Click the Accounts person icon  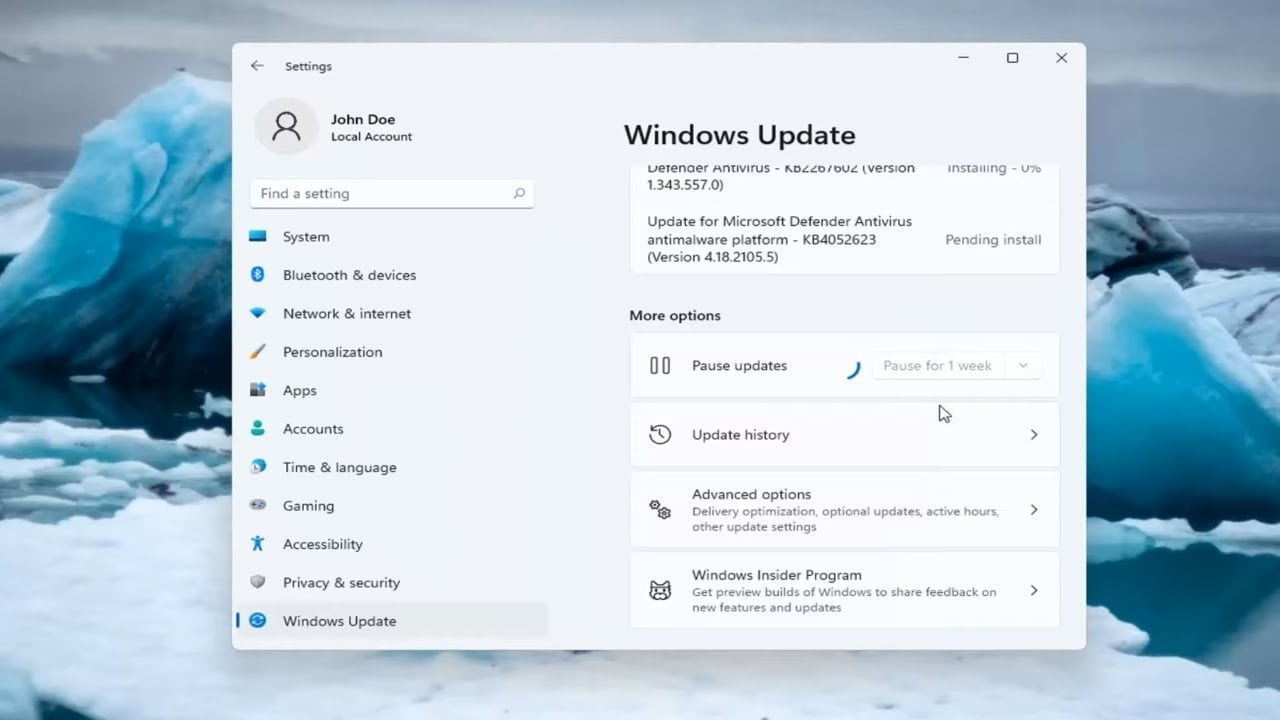(258, 429)
